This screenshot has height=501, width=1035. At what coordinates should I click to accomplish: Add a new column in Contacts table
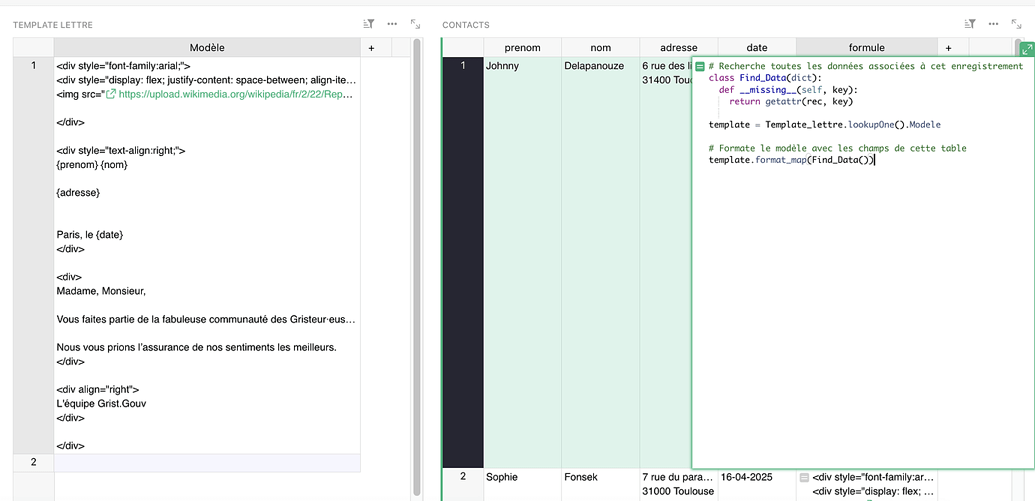(x=949, y=48)
